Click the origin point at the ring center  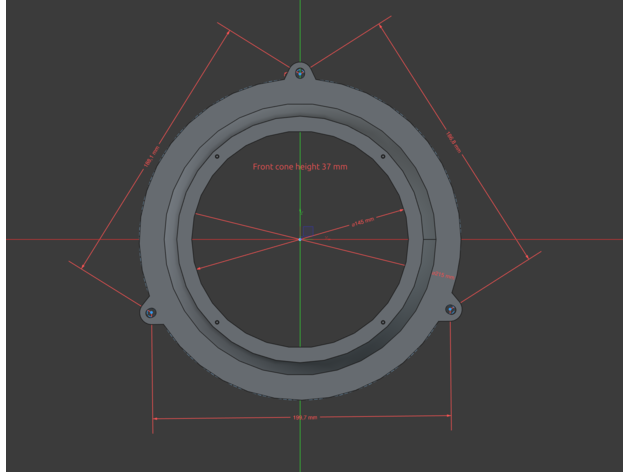300,239
